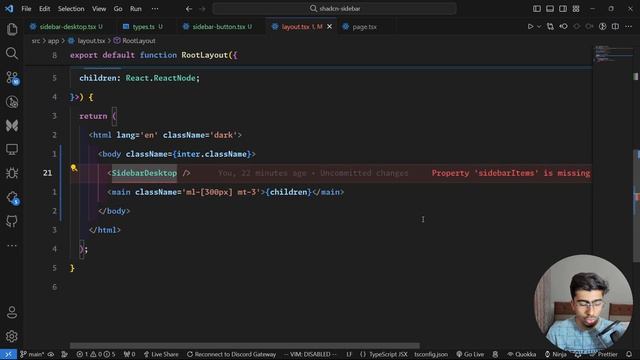Click the app breadcrumb segment
This screenshot has height=360, width=640.
coord(53,41)
